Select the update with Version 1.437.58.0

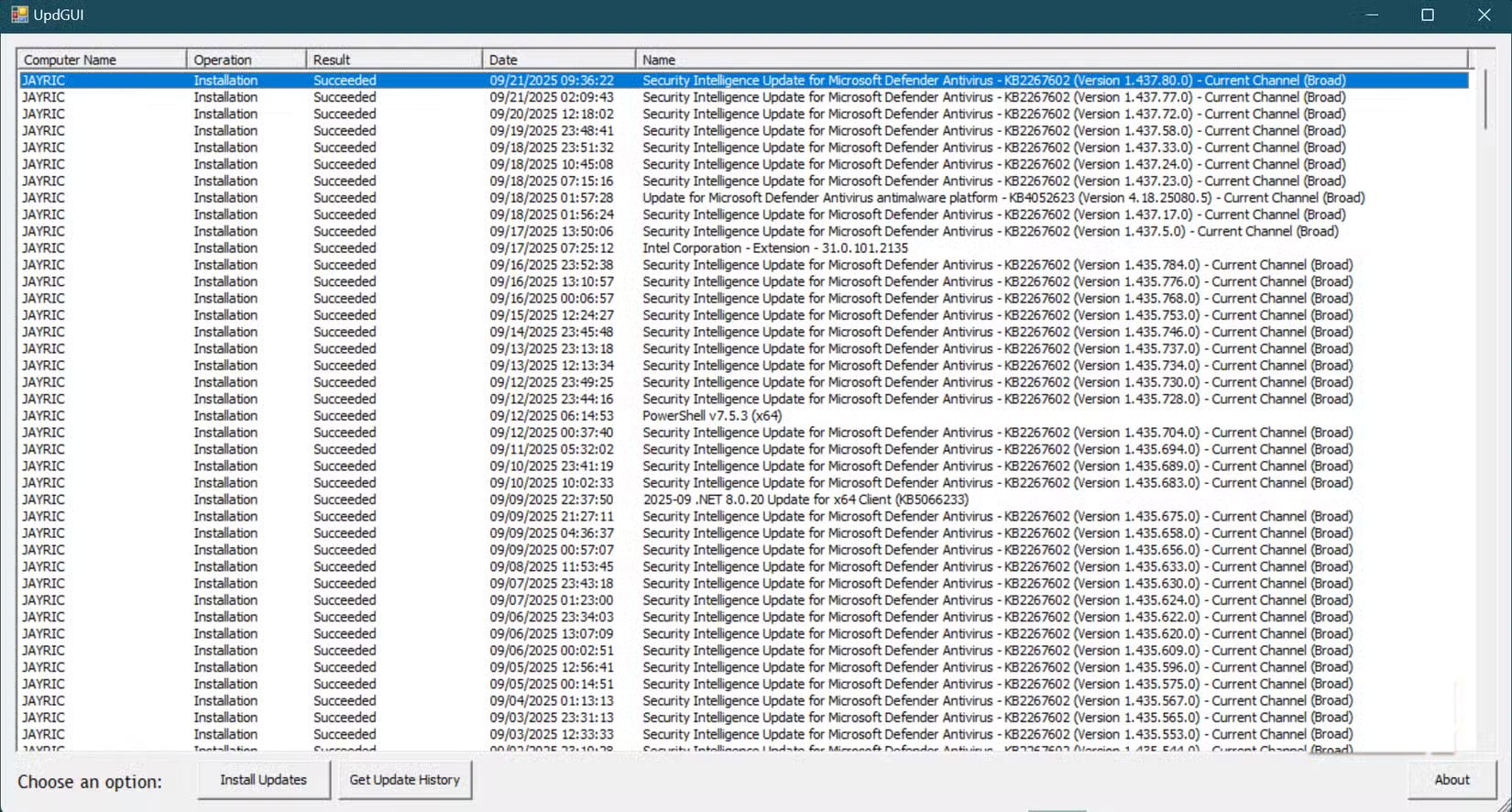(743, 131)
